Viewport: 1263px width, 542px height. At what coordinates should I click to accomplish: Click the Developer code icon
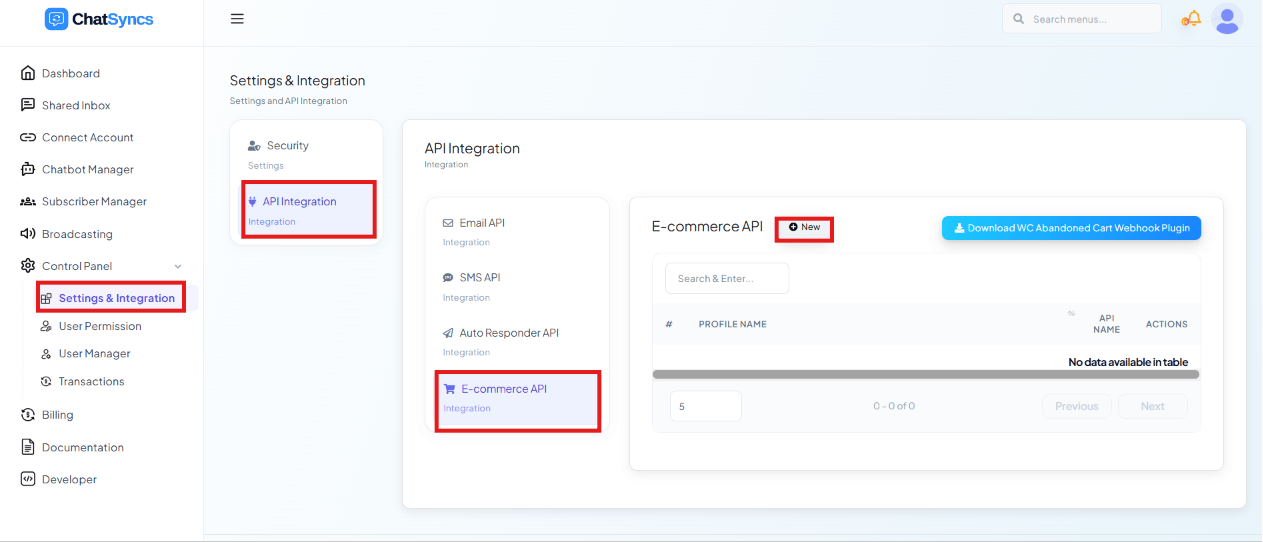click(28, 479)
